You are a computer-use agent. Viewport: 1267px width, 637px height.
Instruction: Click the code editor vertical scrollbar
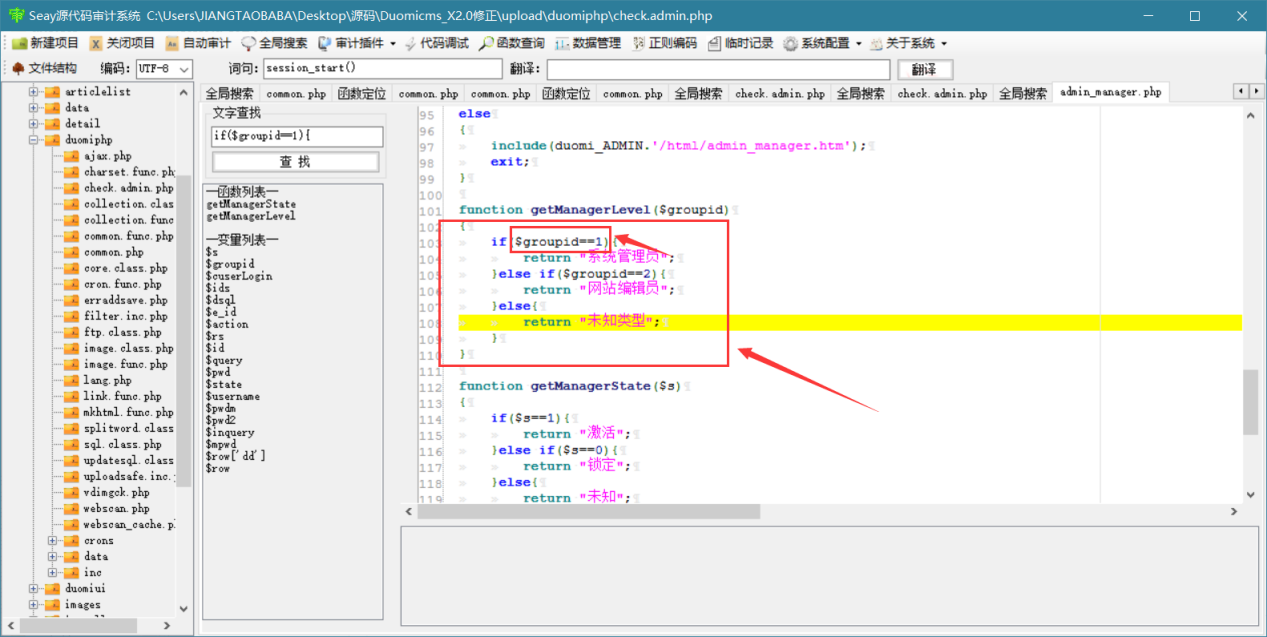pyautogui.click(x=1250, y=306)
